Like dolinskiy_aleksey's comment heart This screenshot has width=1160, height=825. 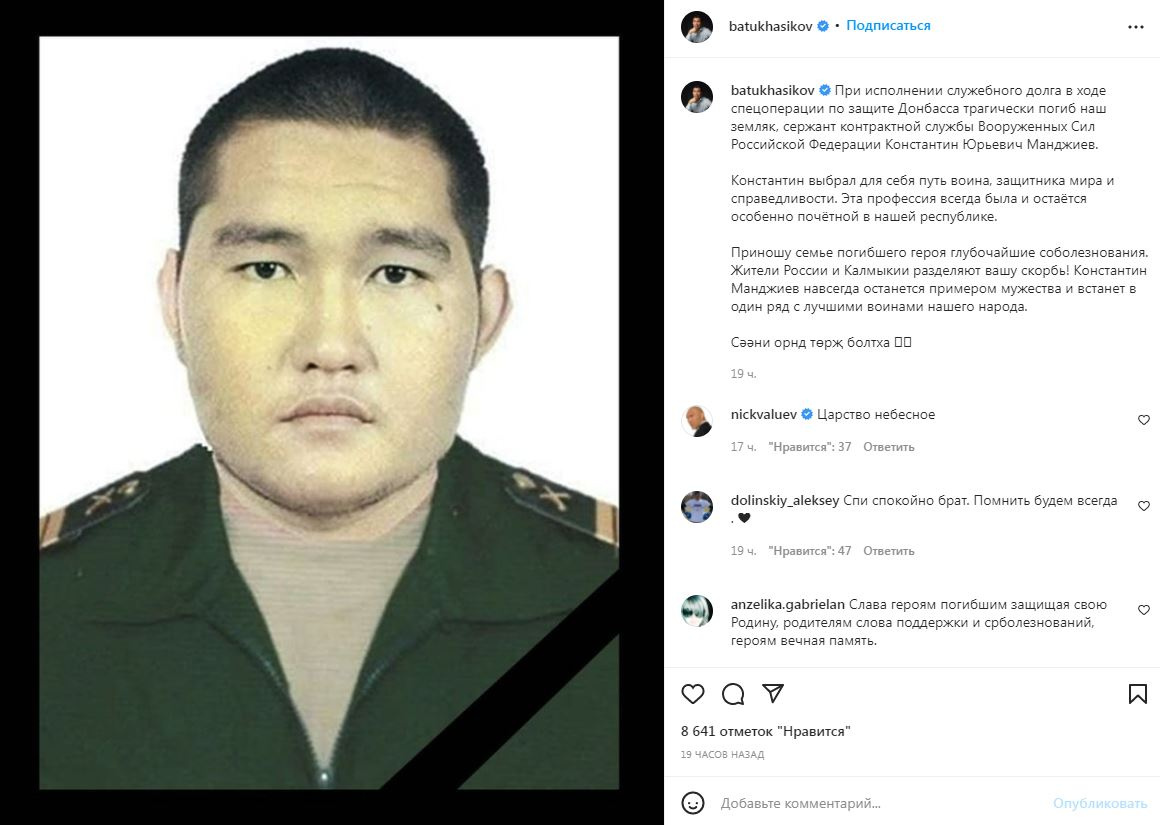click(1144, 506)
